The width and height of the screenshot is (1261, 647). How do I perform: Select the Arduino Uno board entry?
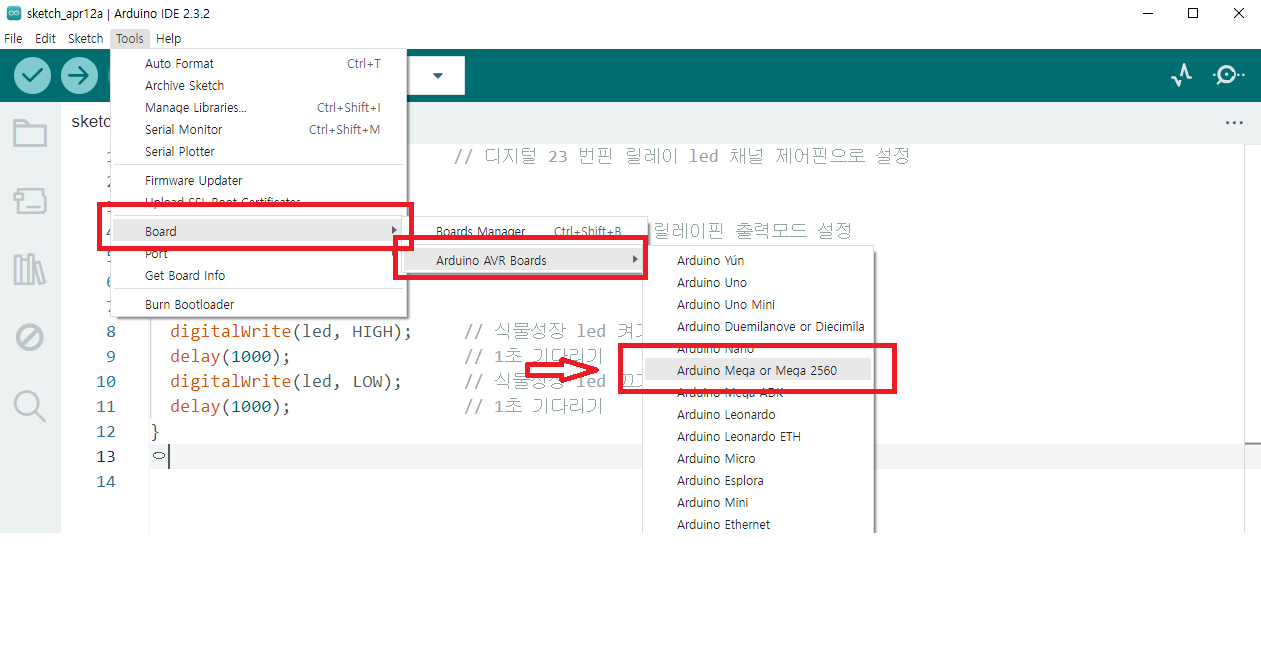758,282
